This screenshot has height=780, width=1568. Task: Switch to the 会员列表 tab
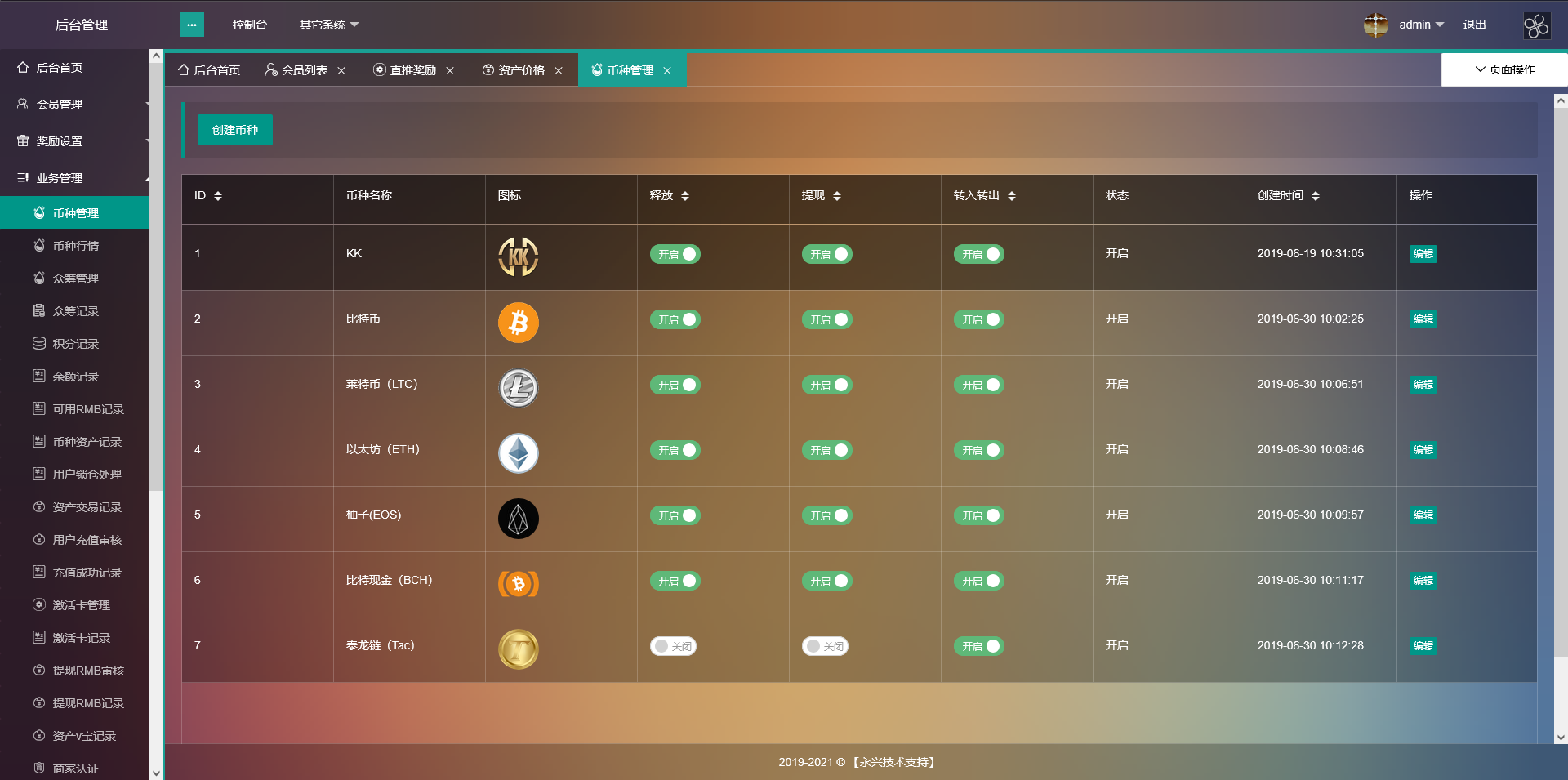point(304,70)
